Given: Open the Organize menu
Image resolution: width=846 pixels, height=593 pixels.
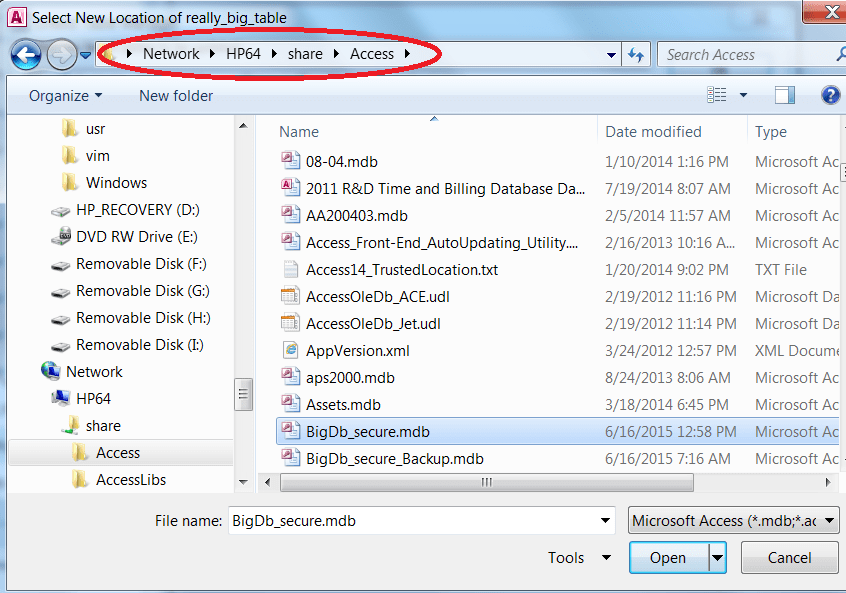Looking at the screenshot, I should [65, 96].
